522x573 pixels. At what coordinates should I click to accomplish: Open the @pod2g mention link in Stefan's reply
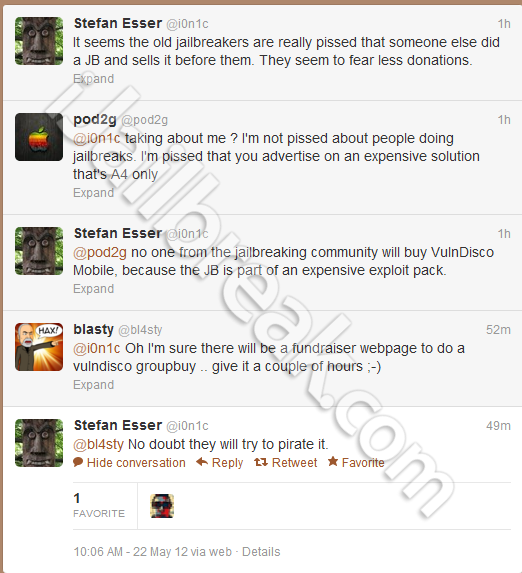tap(100, 253)
